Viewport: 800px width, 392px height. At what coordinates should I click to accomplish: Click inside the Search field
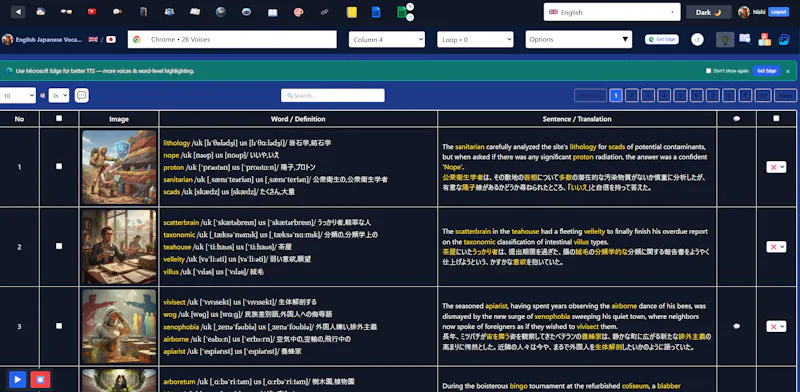333,95
